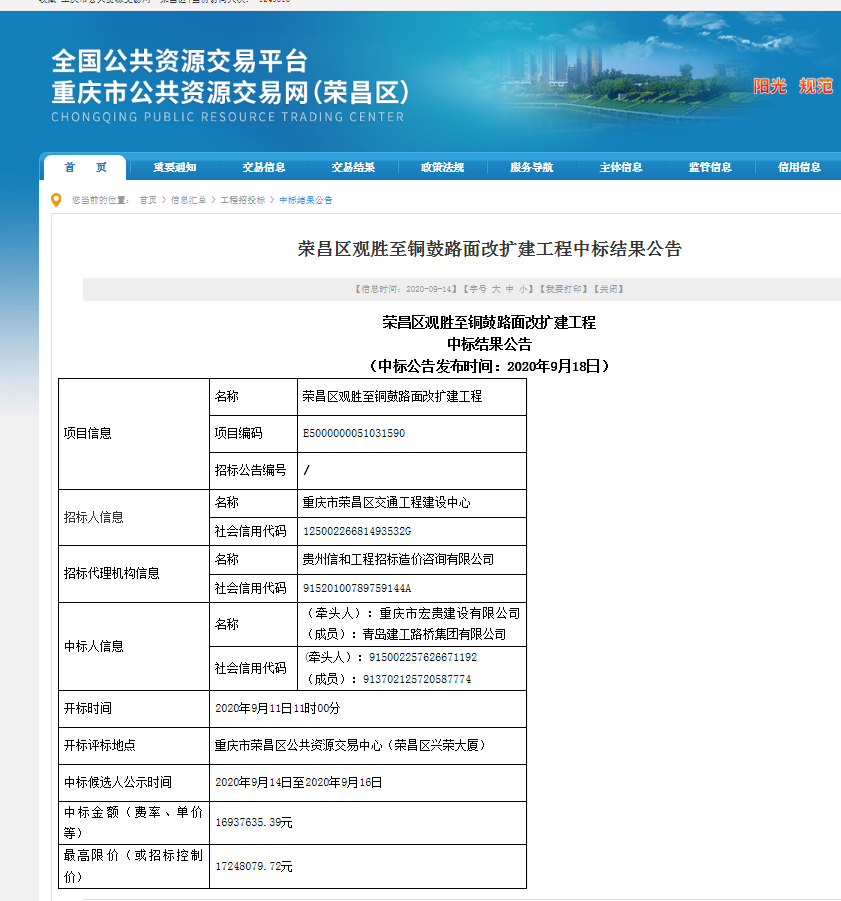Set font size to 小
841x901 pixels.
(x=523, y=289)
